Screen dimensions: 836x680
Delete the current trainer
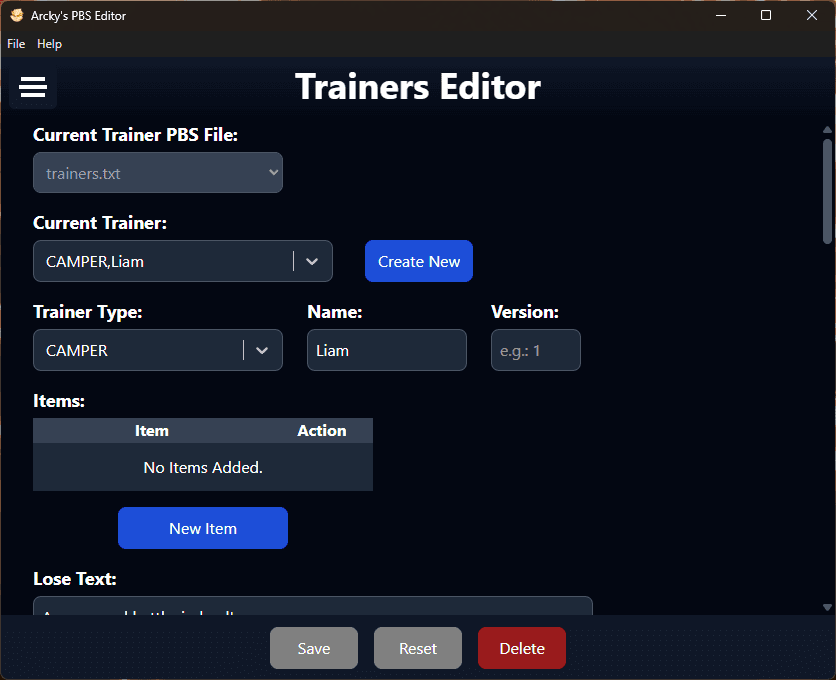[x=522, y=648]
